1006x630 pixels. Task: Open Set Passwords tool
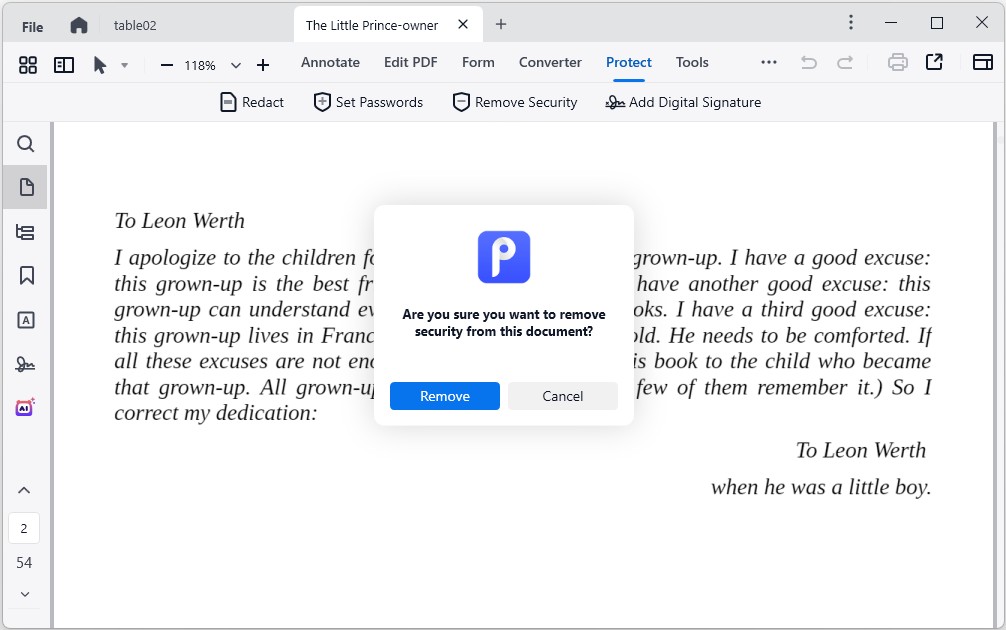[x=367, y=101]
